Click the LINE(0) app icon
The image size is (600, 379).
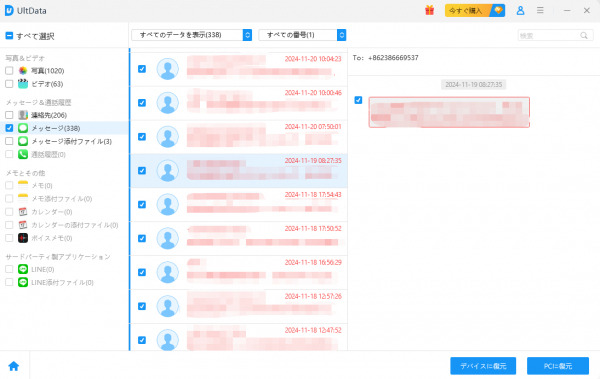23,269
